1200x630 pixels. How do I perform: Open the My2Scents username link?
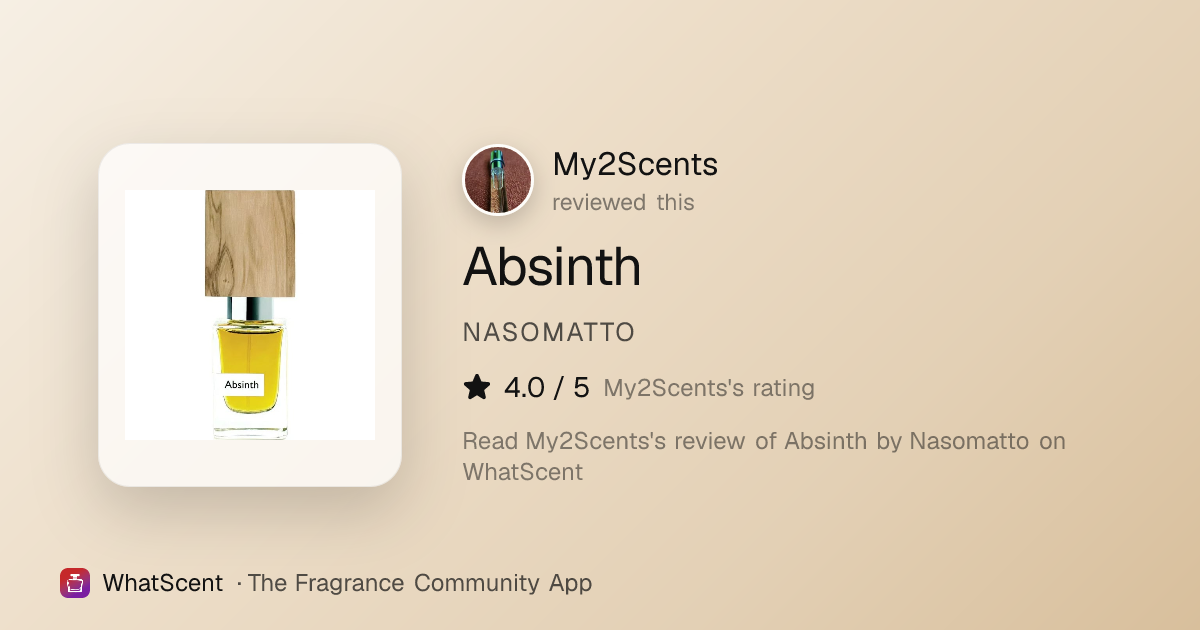click(x=635, y=164)
